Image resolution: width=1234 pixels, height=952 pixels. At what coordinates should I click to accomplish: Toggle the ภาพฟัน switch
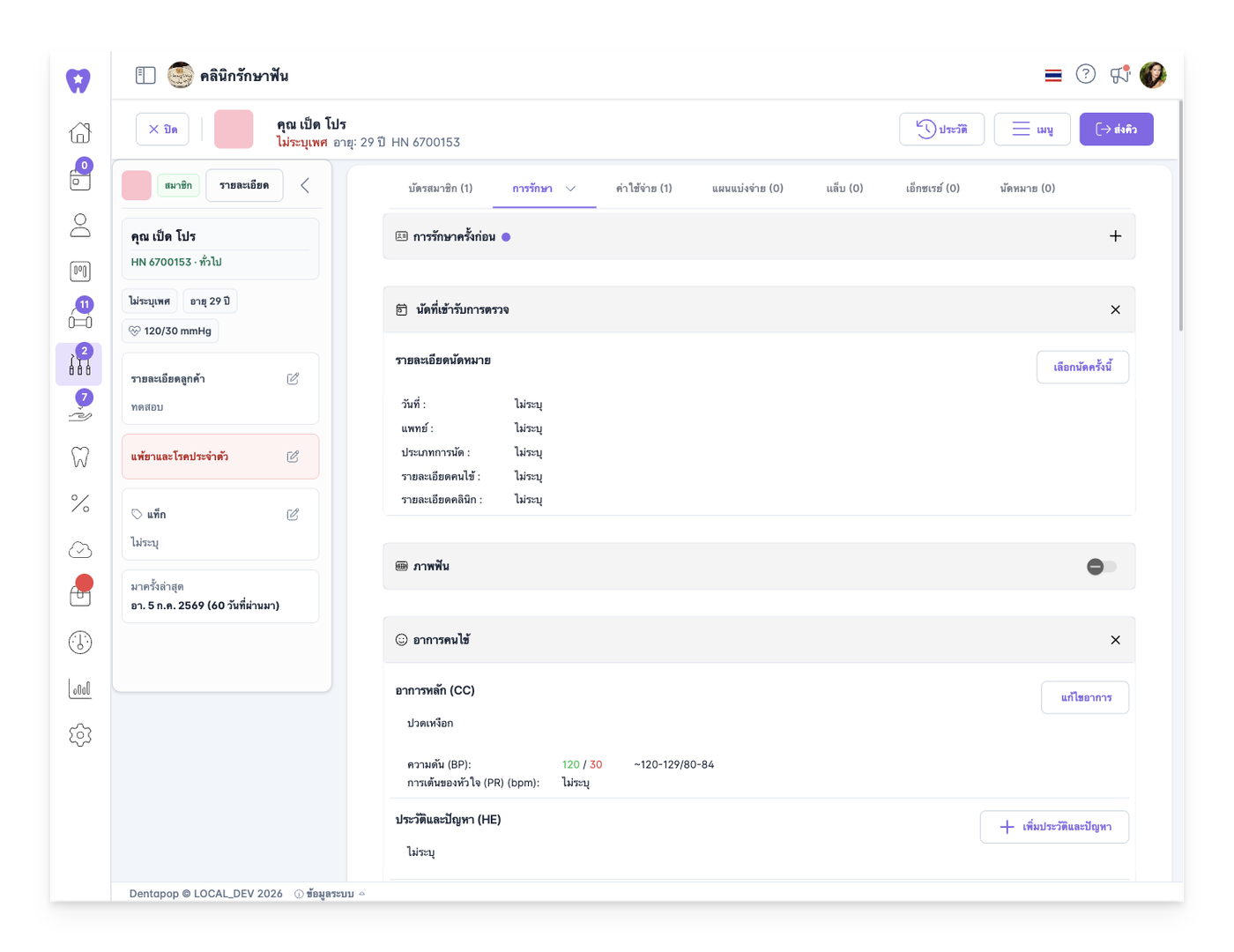point(1101,567)
